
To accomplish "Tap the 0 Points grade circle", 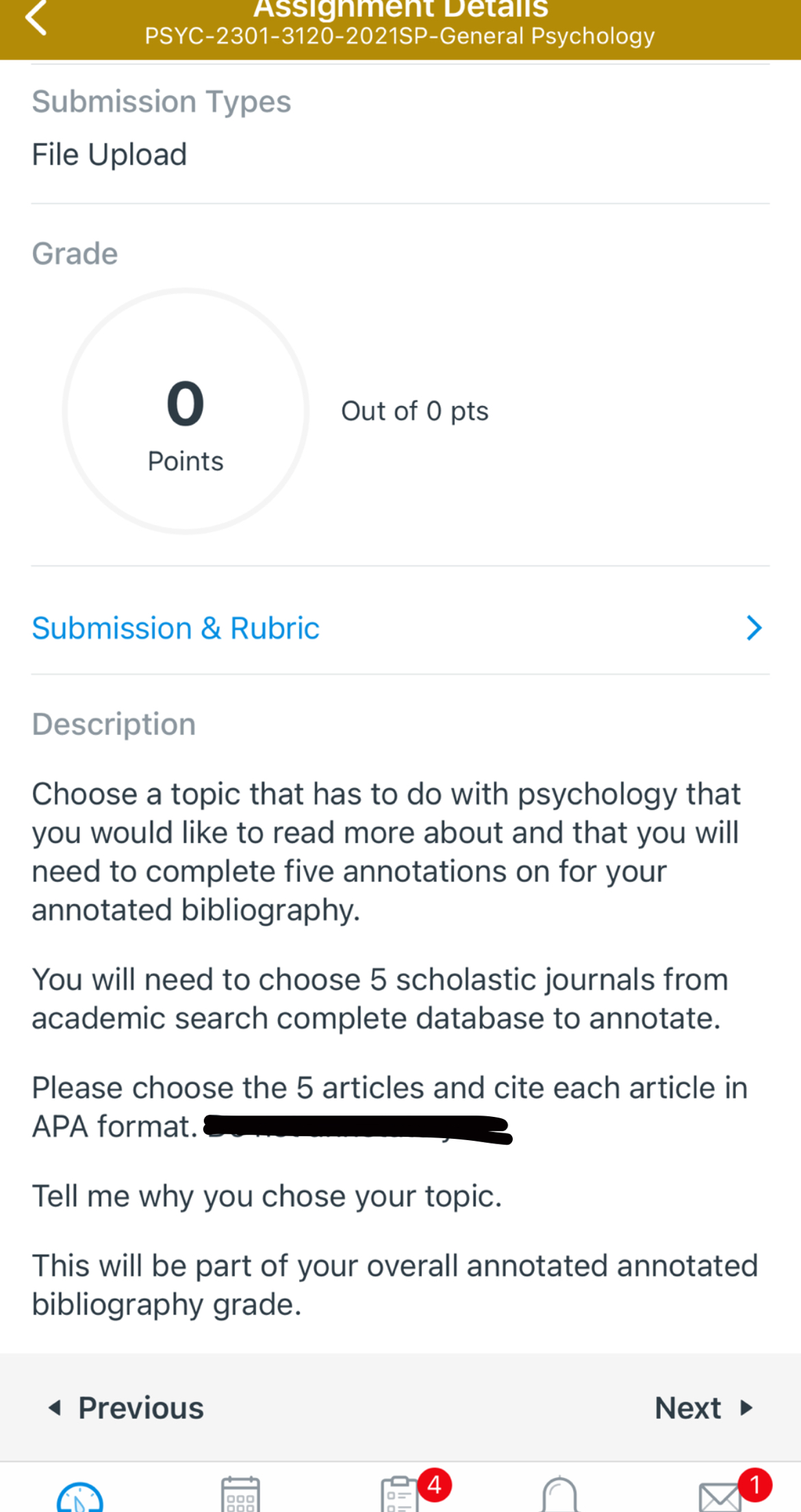I will 186,411.
